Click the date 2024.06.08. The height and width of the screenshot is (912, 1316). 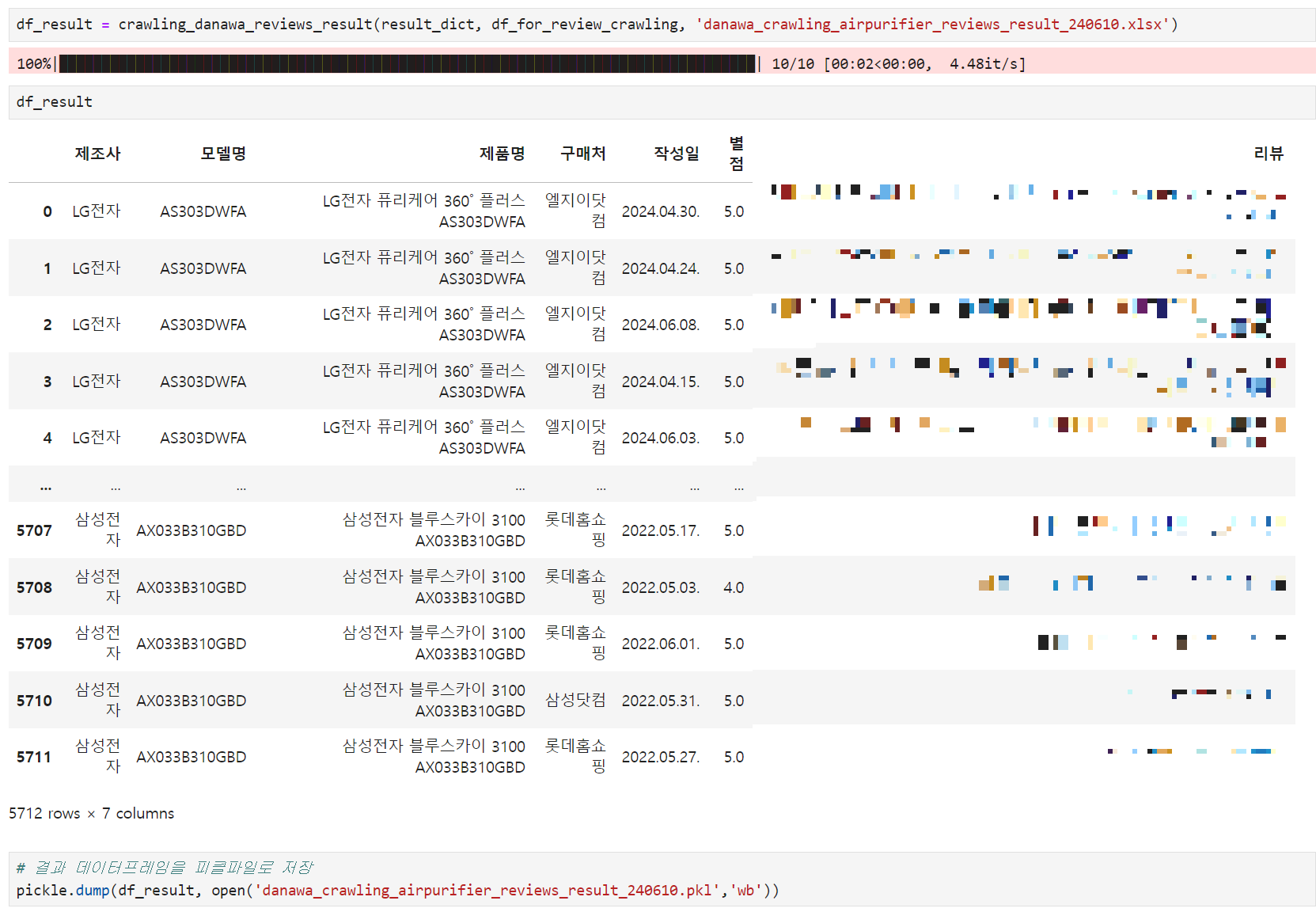[661, 325]
